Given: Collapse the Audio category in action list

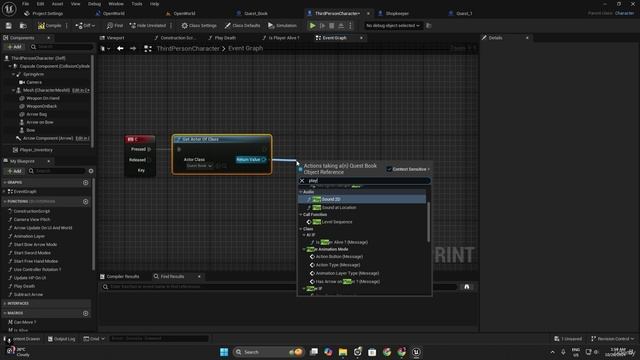Looking at the screenshot, I should (x=301, y=192).
